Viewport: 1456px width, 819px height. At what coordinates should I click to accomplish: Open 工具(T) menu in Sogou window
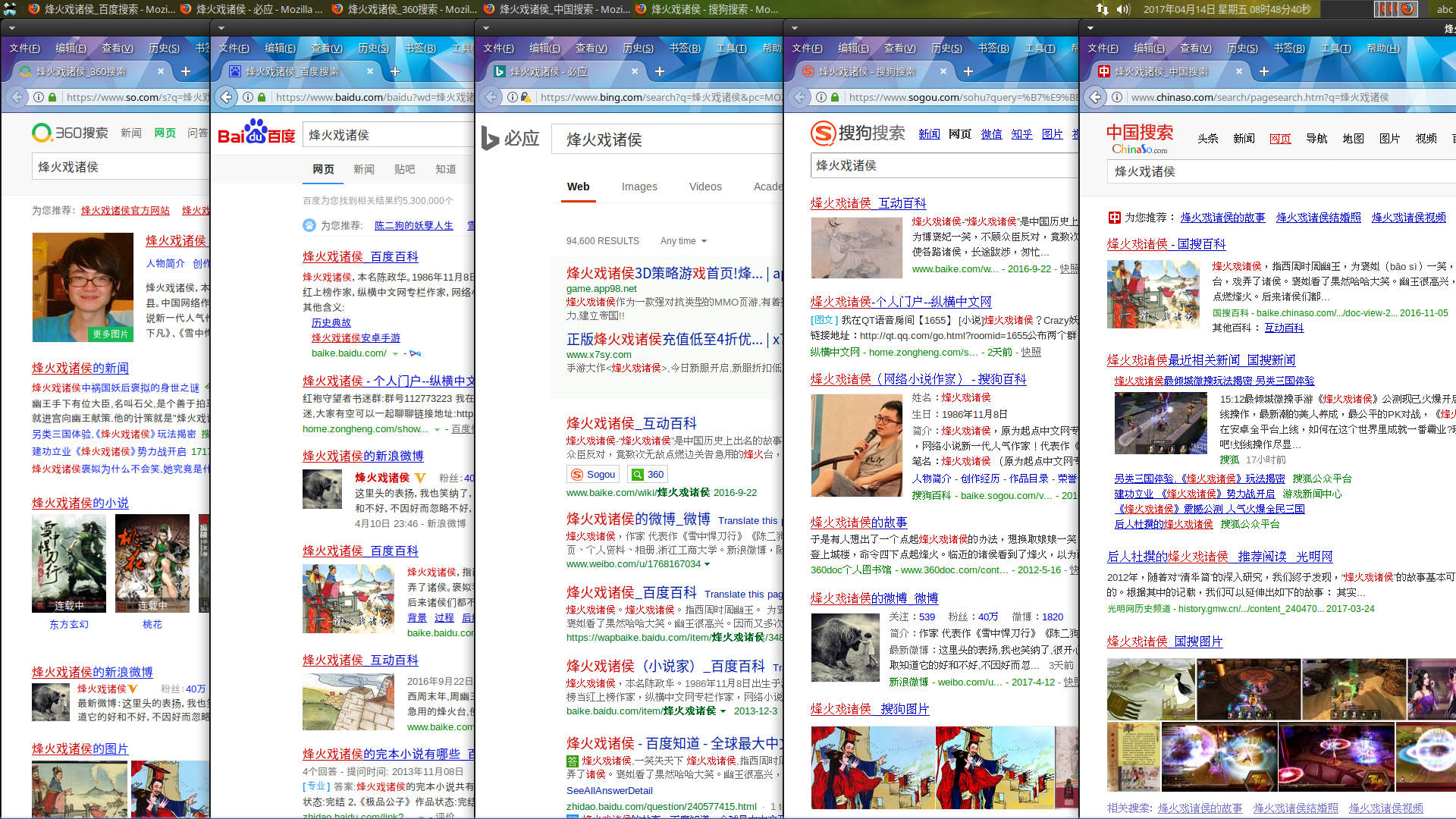(x=1040, y=48)
